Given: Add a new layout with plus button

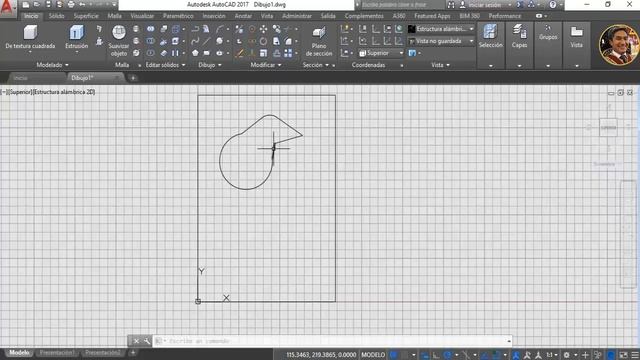Looking at the screenshot, I should [133, 353].
